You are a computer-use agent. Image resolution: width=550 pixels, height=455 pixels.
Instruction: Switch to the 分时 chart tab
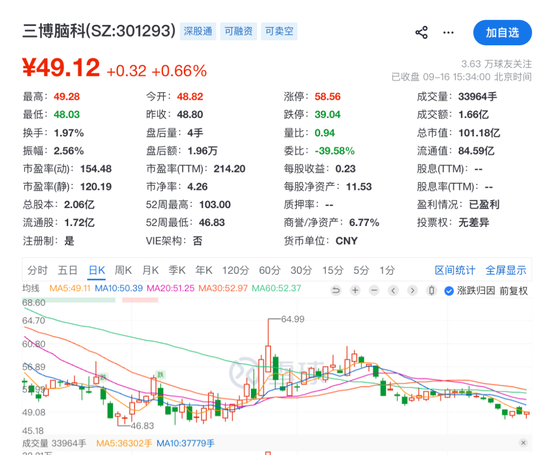pyautogui.click(x=38, y=270)
